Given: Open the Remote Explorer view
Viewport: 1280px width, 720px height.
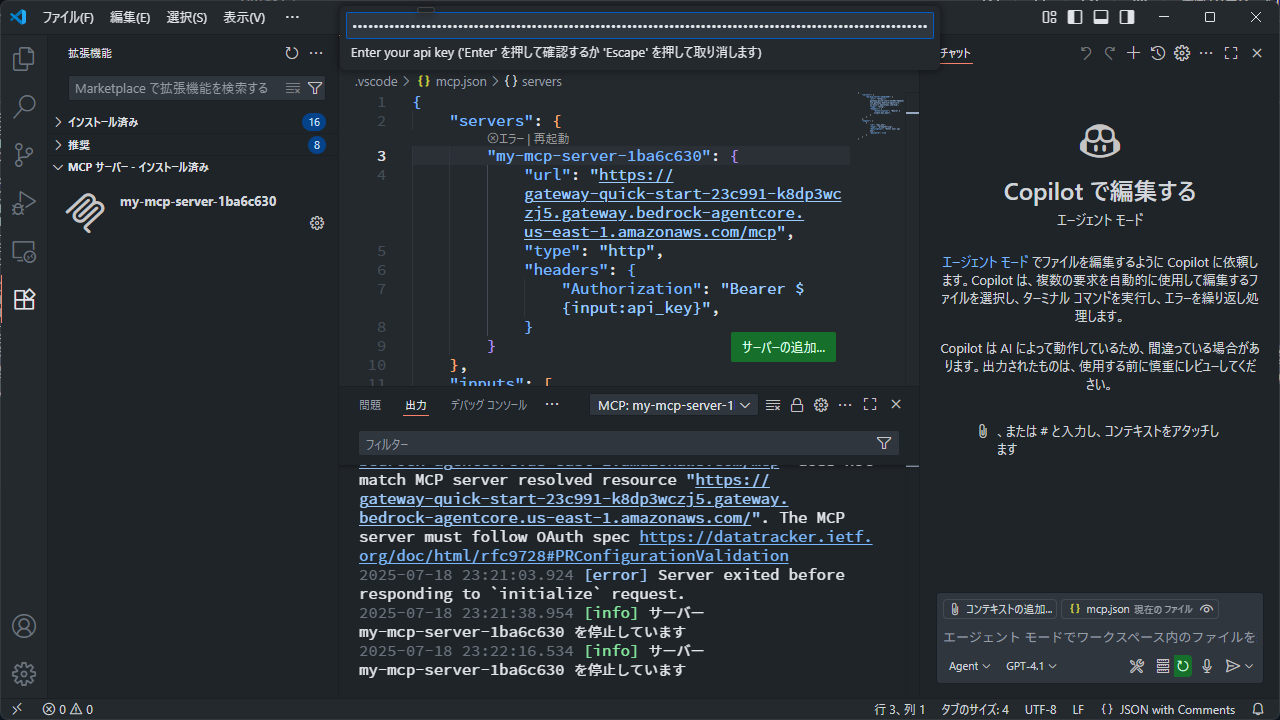Looking at the screenshot, I should click(24, 251).
